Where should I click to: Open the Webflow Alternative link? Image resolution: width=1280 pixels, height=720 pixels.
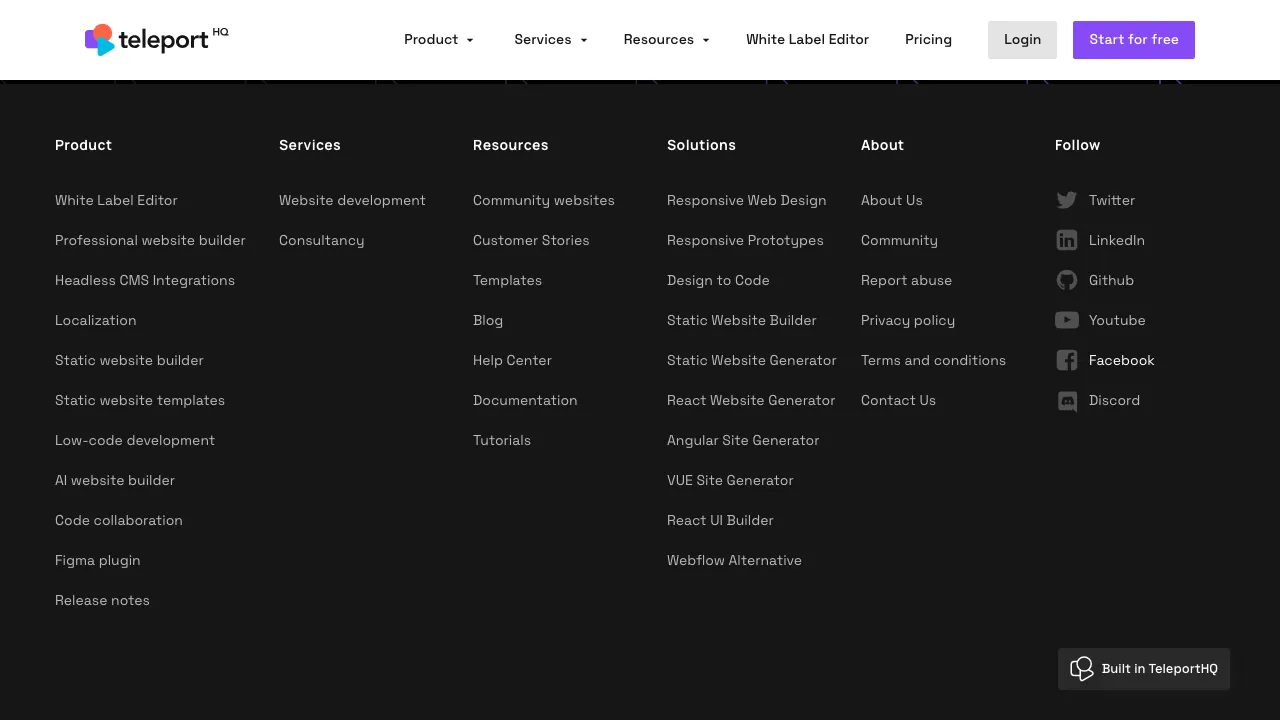(734, 560)
